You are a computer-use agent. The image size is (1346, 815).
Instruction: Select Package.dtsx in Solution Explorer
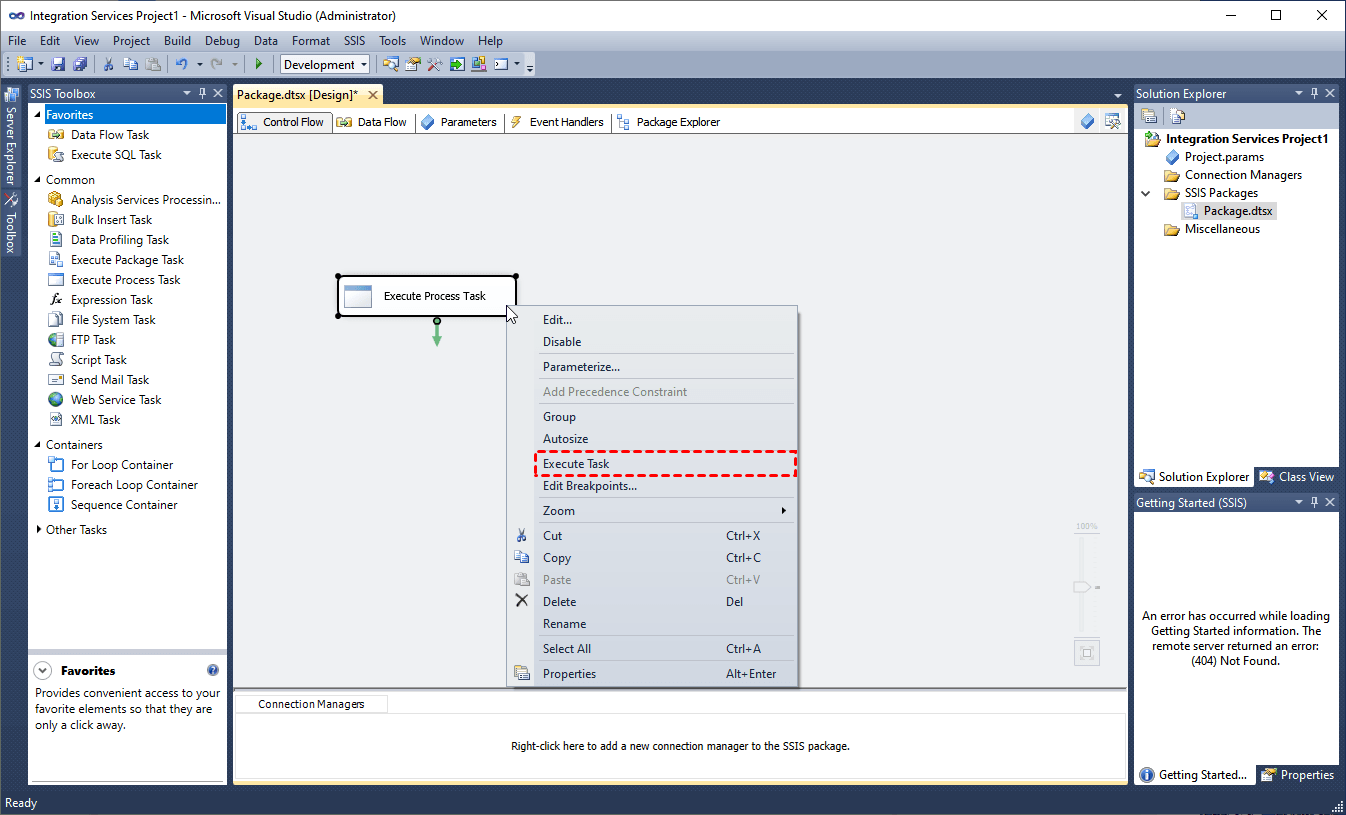(x=1239, y=211)
